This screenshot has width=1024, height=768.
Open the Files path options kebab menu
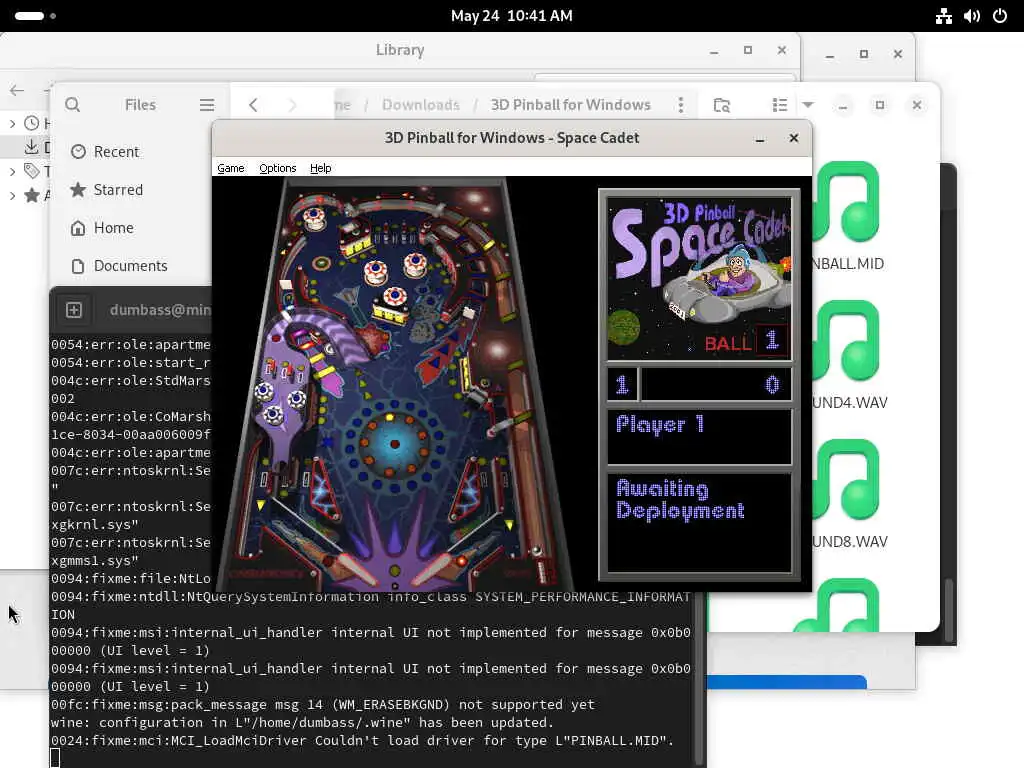pyautogui.click(x=680, y=104)
